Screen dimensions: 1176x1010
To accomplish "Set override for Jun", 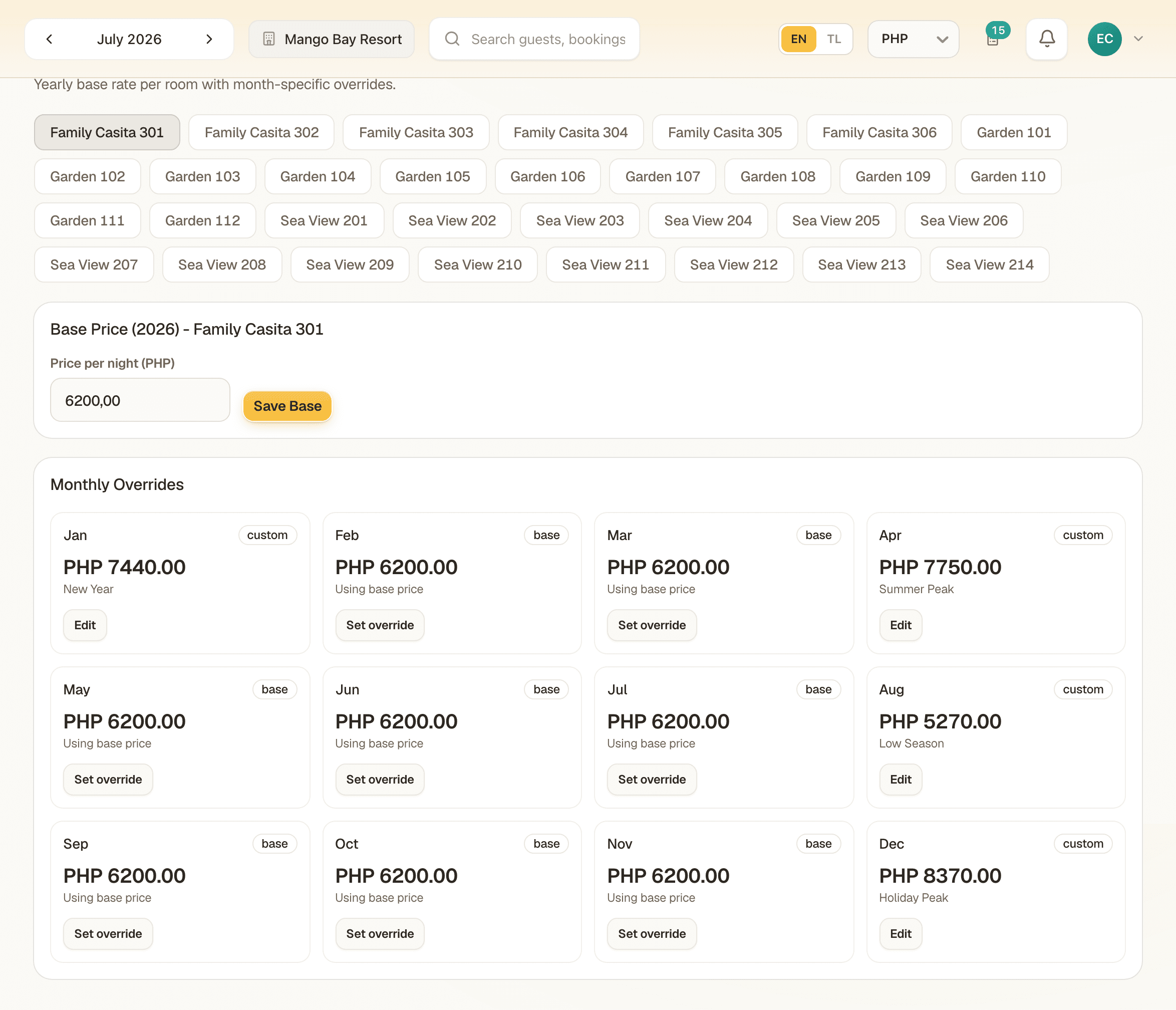I will click(x=380, y=780).
